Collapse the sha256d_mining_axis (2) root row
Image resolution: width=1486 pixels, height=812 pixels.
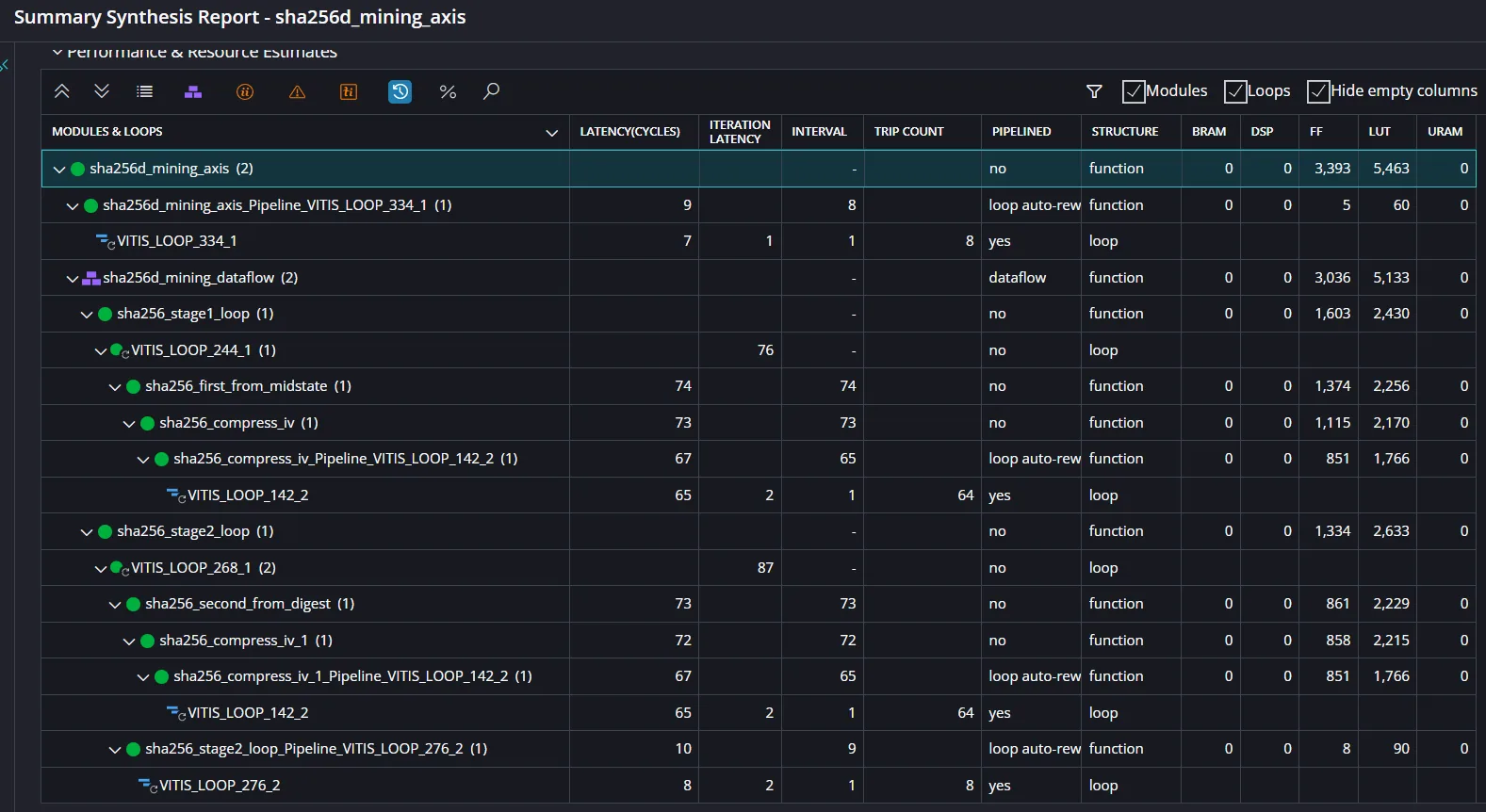point(59,170)
